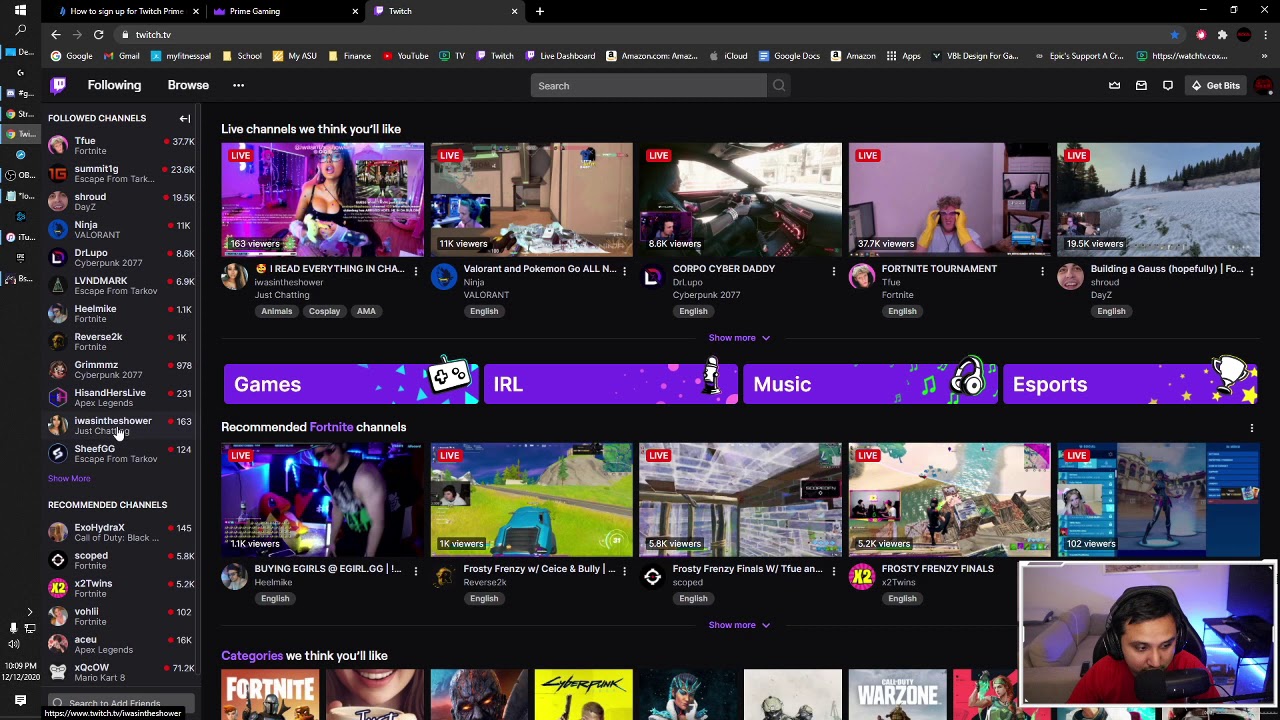Open Ninja's Valorant stream thumbnail
Image resolution: width=1280 pixels, height=720 pixels.
(x=531, y=200)
